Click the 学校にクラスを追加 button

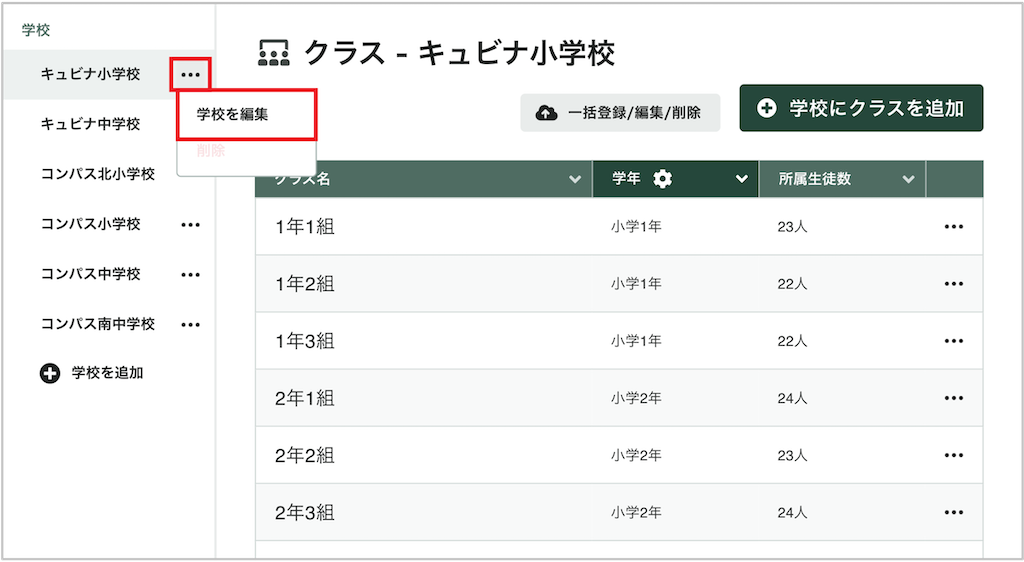point(861,108)
